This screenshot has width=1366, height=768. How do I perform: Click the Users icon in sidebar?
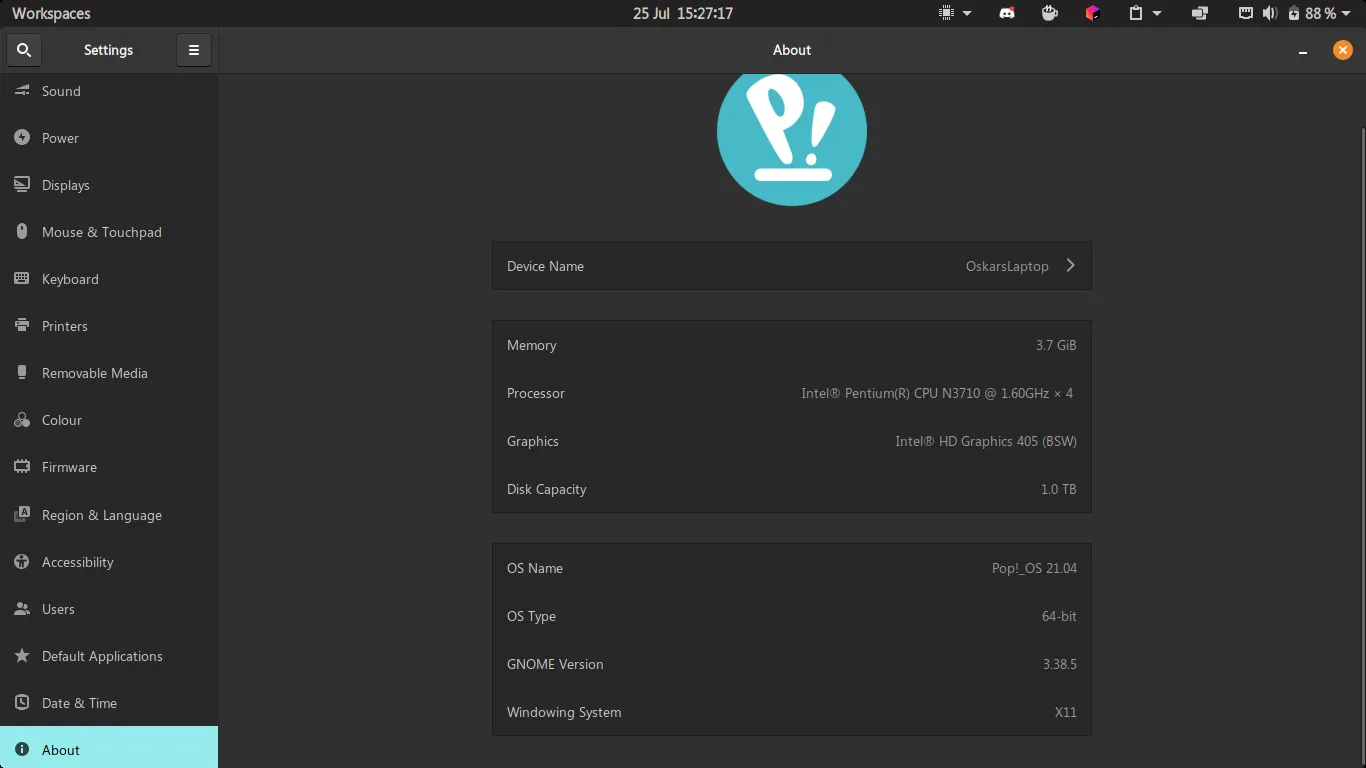[22, 609]
